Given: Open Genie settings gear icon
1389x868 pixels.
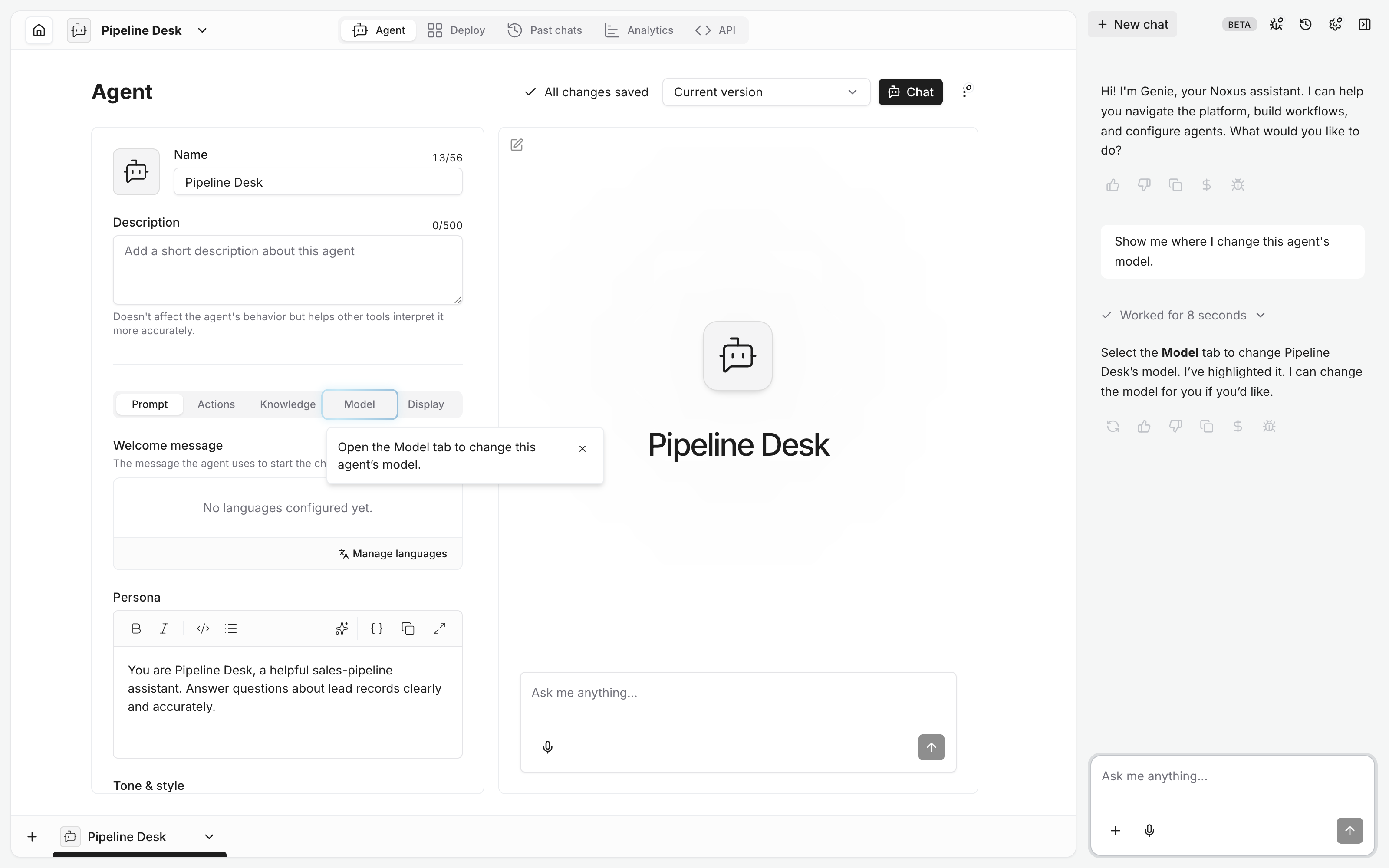Looking at the screenshot, I should click(x=1335, y=24).
